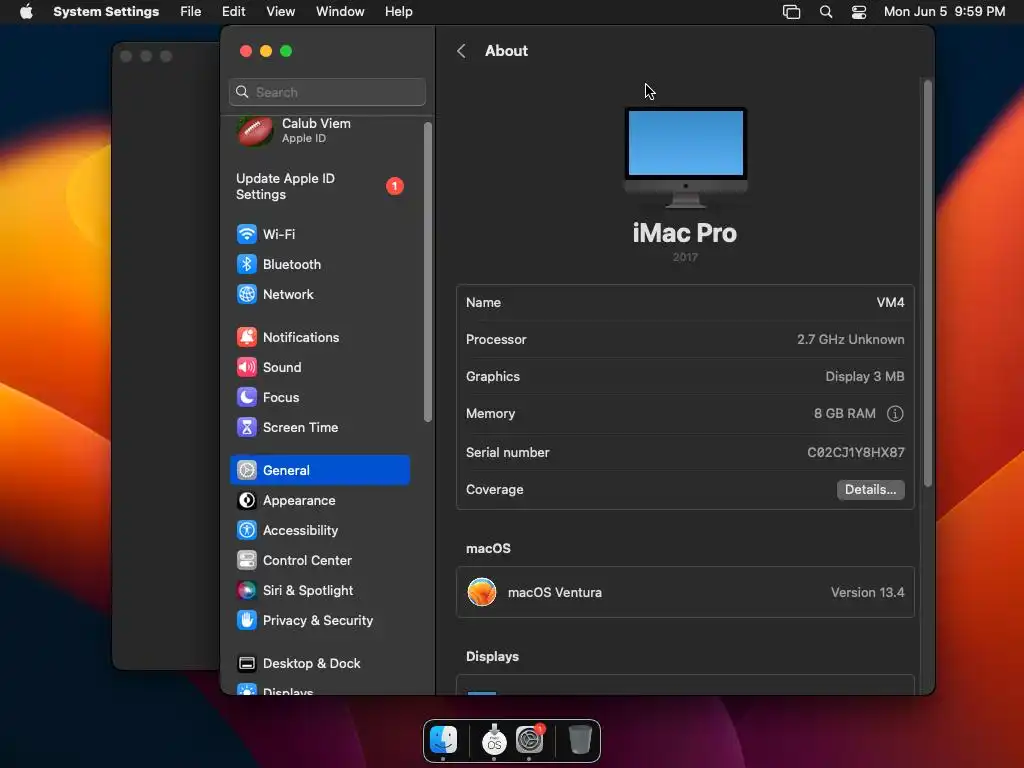Open the Trash in the Dock
The image size is (1024, 768).
tap(580, 740)
